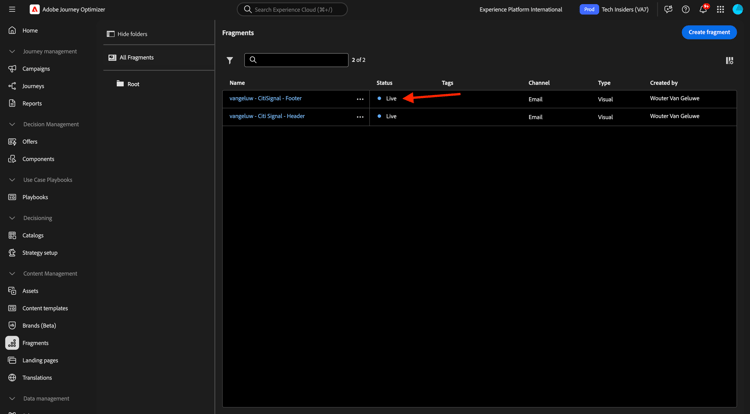This screenshot has width=750, height=414.
Task: Open the notifications bell
Action: 703,9
